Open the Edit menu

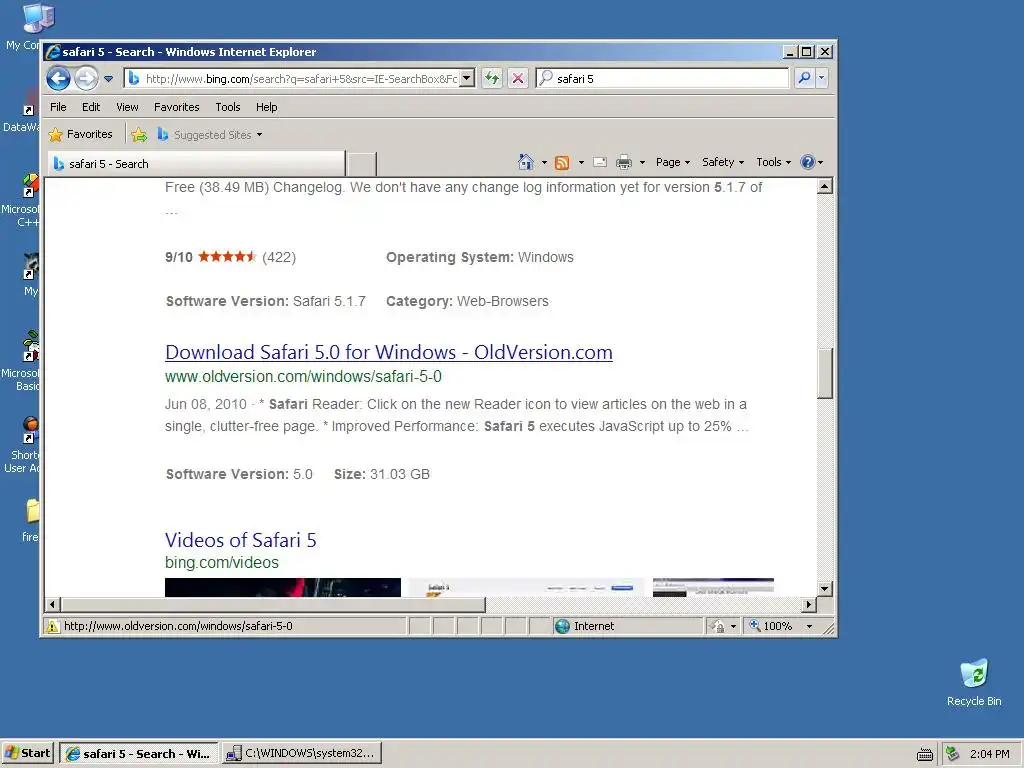91,107
